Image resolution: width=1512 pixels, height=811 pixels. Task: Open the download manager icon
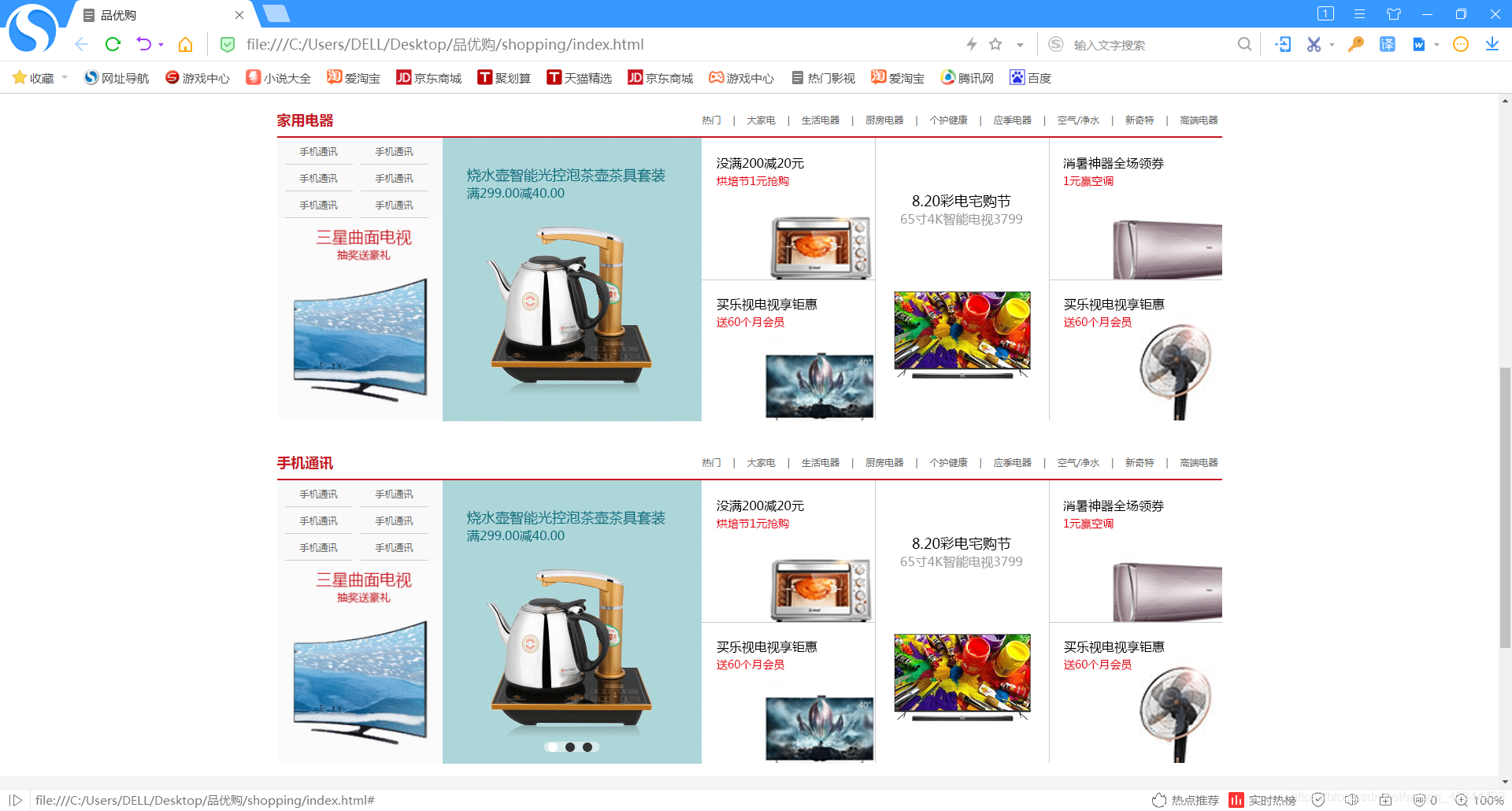[1492, 44]
